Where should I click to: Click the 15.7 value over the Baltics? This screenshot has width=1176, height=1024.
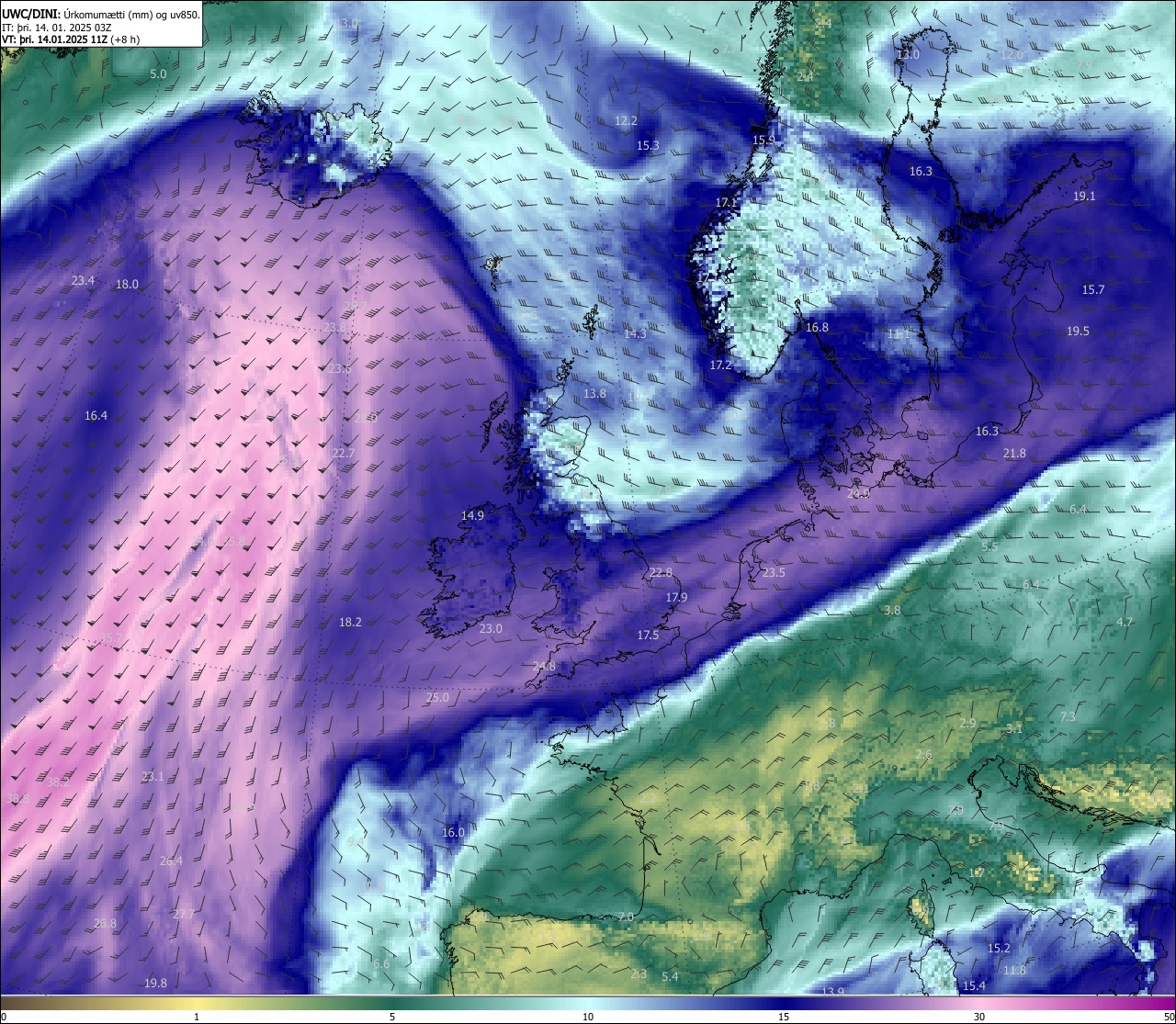pos(1092,289)
